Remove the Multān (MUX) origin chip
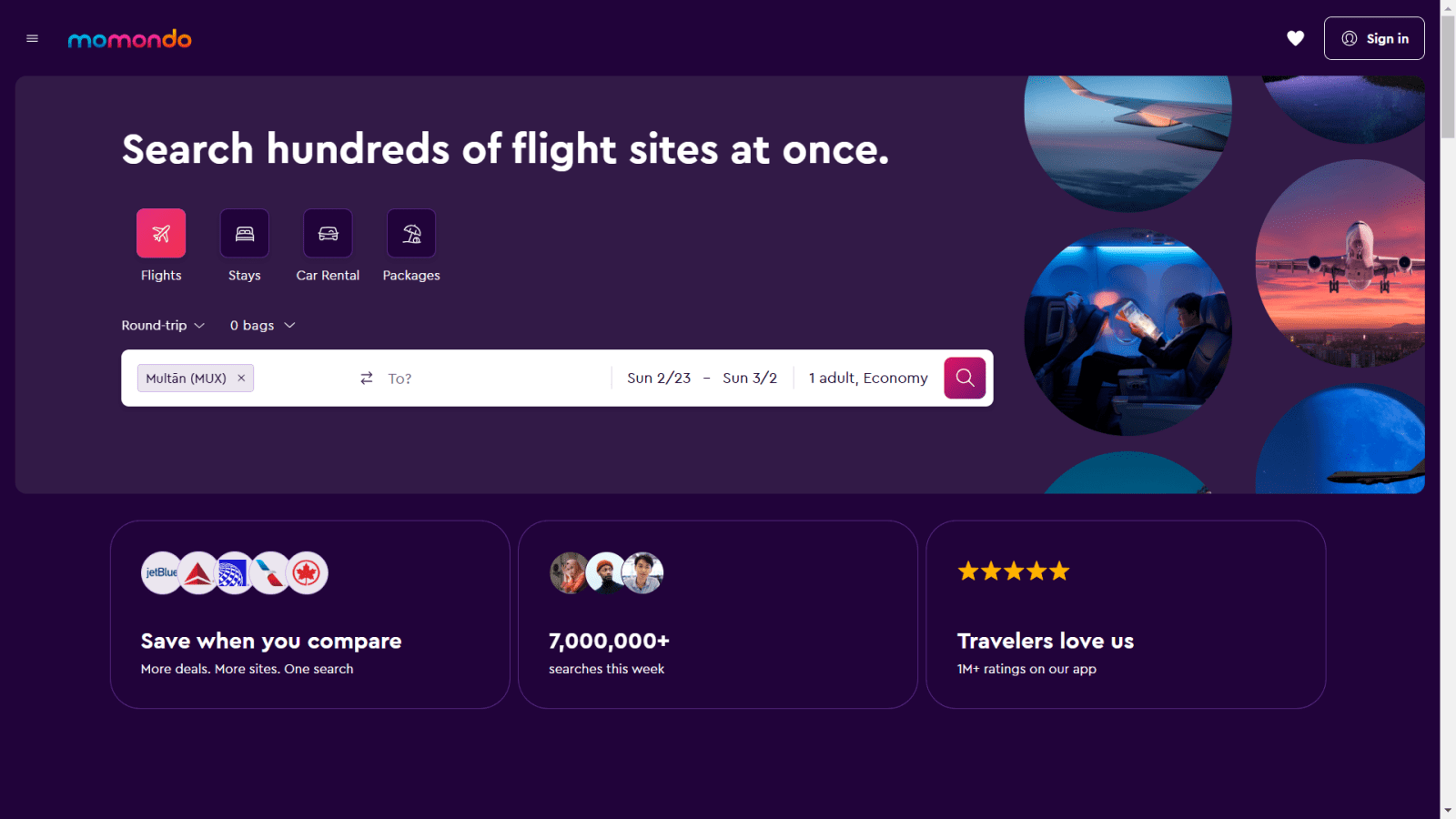1456x819 pixels. [241, 379]
